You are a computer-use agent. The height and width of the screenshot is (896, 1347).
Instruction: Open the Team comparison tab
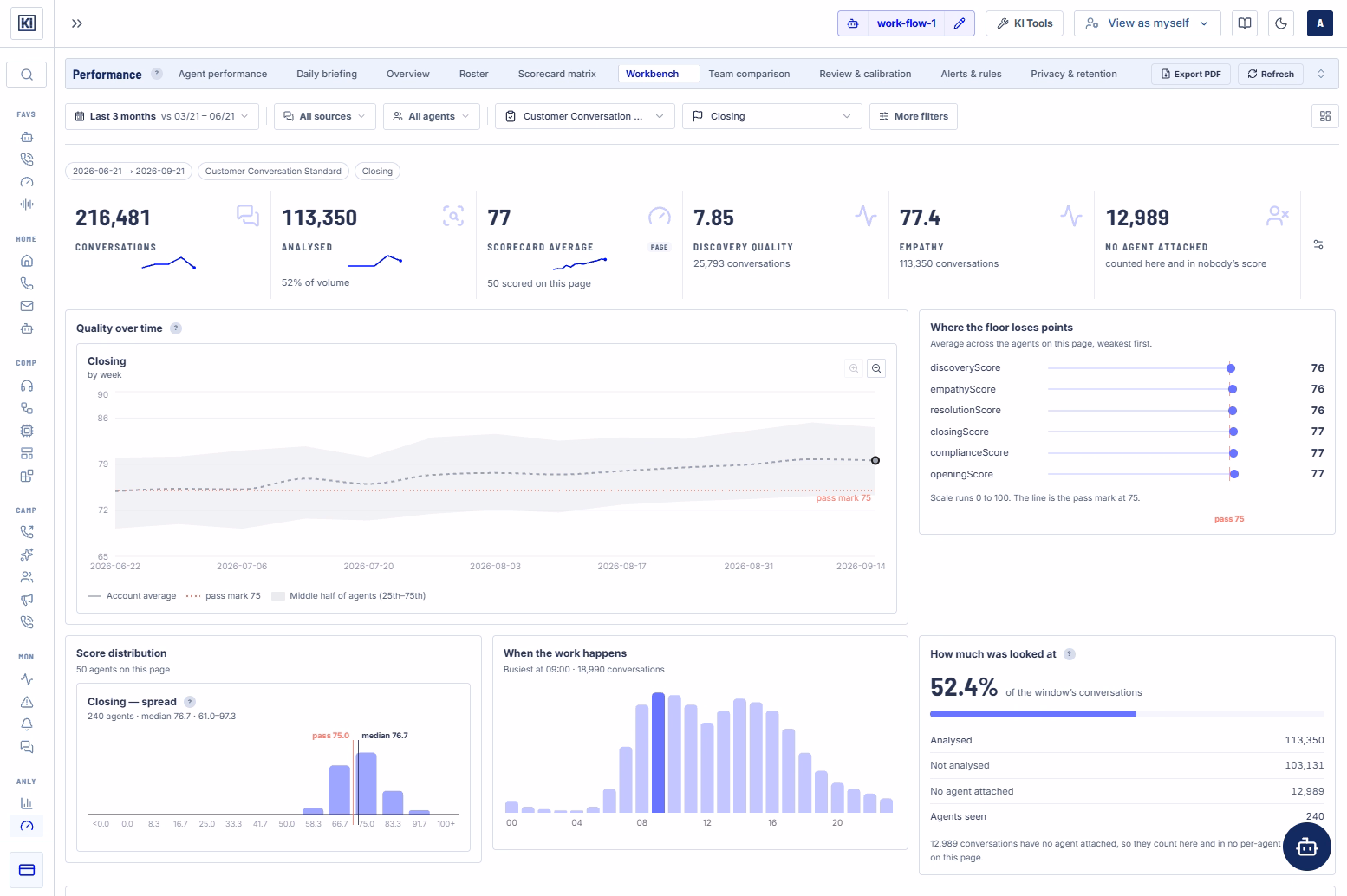pos(749,74)
